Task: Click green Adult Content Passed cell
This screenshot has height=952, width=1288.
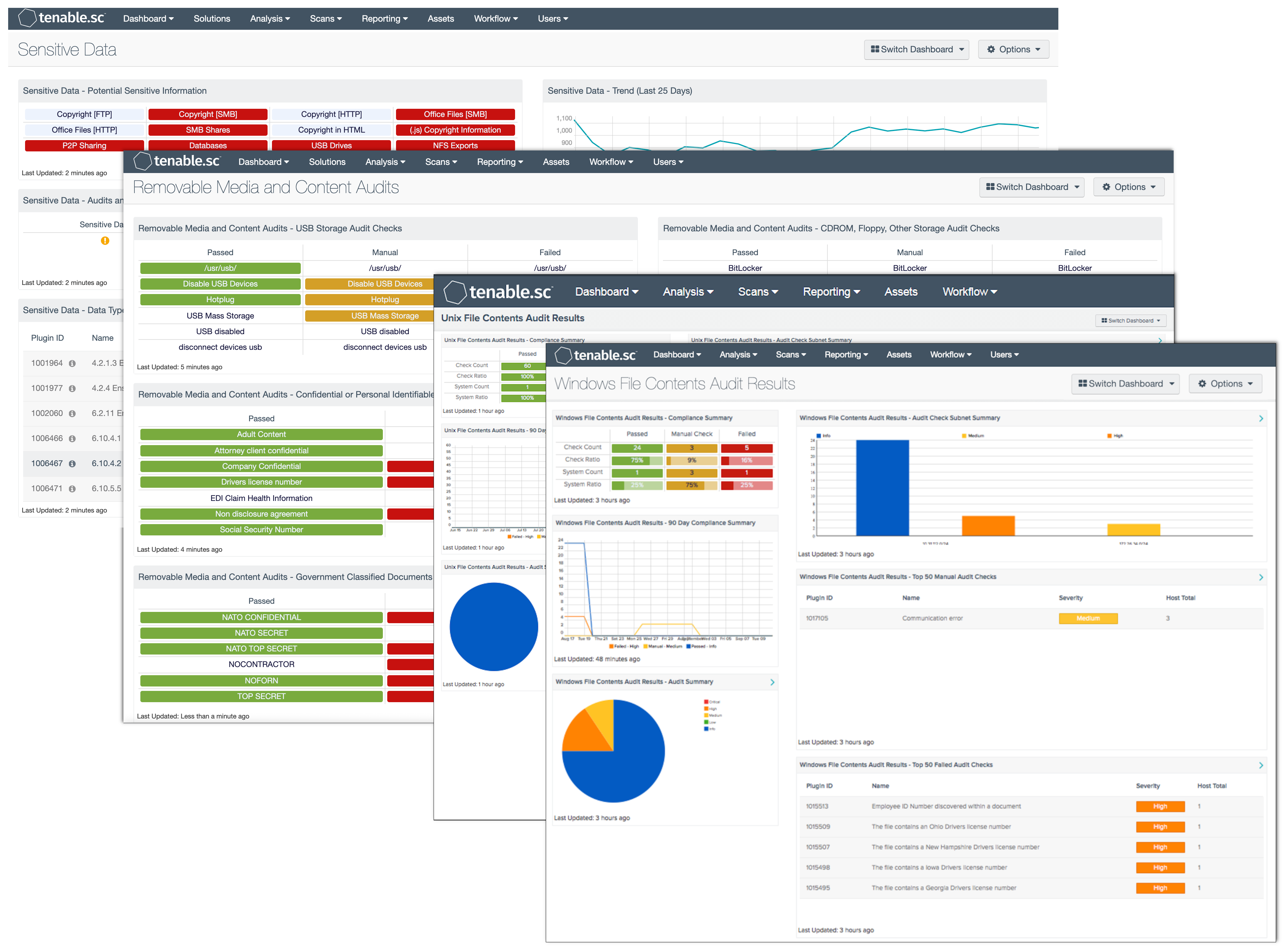Action: click(262, 435)
